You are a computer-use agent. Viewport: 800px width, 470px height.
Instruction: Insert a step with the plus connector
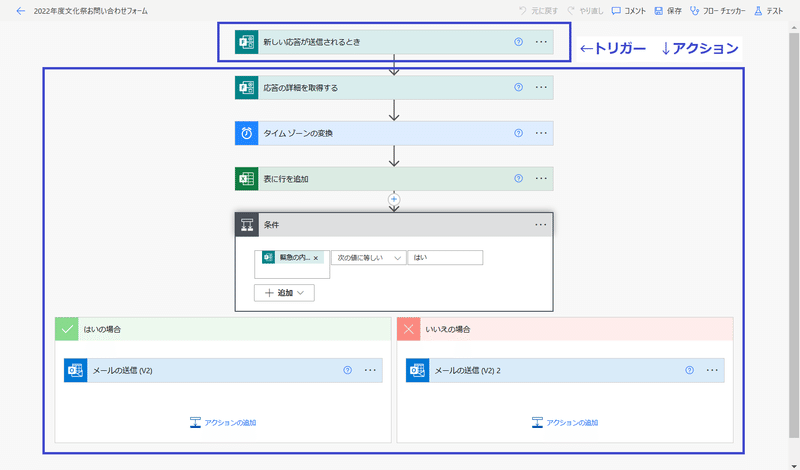point(394,199)
